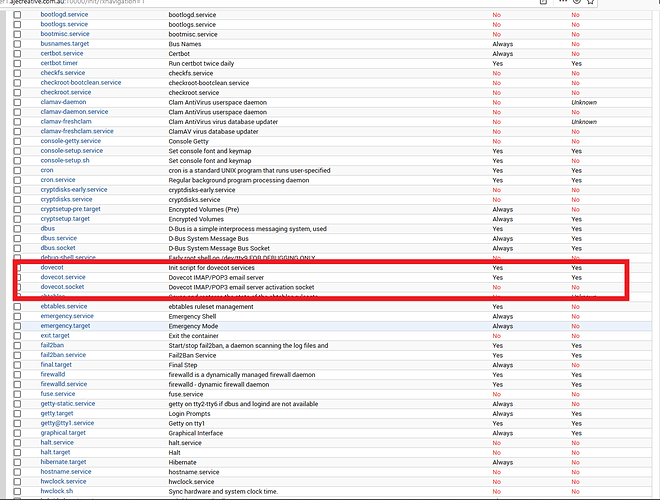Open checkfs.service details
This screenshot has height=500, width=660.
[63, 73]
